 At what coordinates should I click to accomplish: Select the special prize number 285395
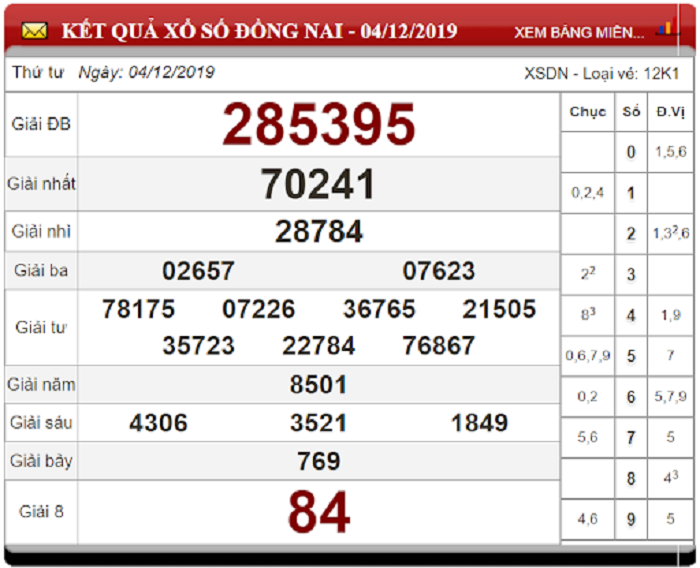pyautogui.click(x=319, y=125)
